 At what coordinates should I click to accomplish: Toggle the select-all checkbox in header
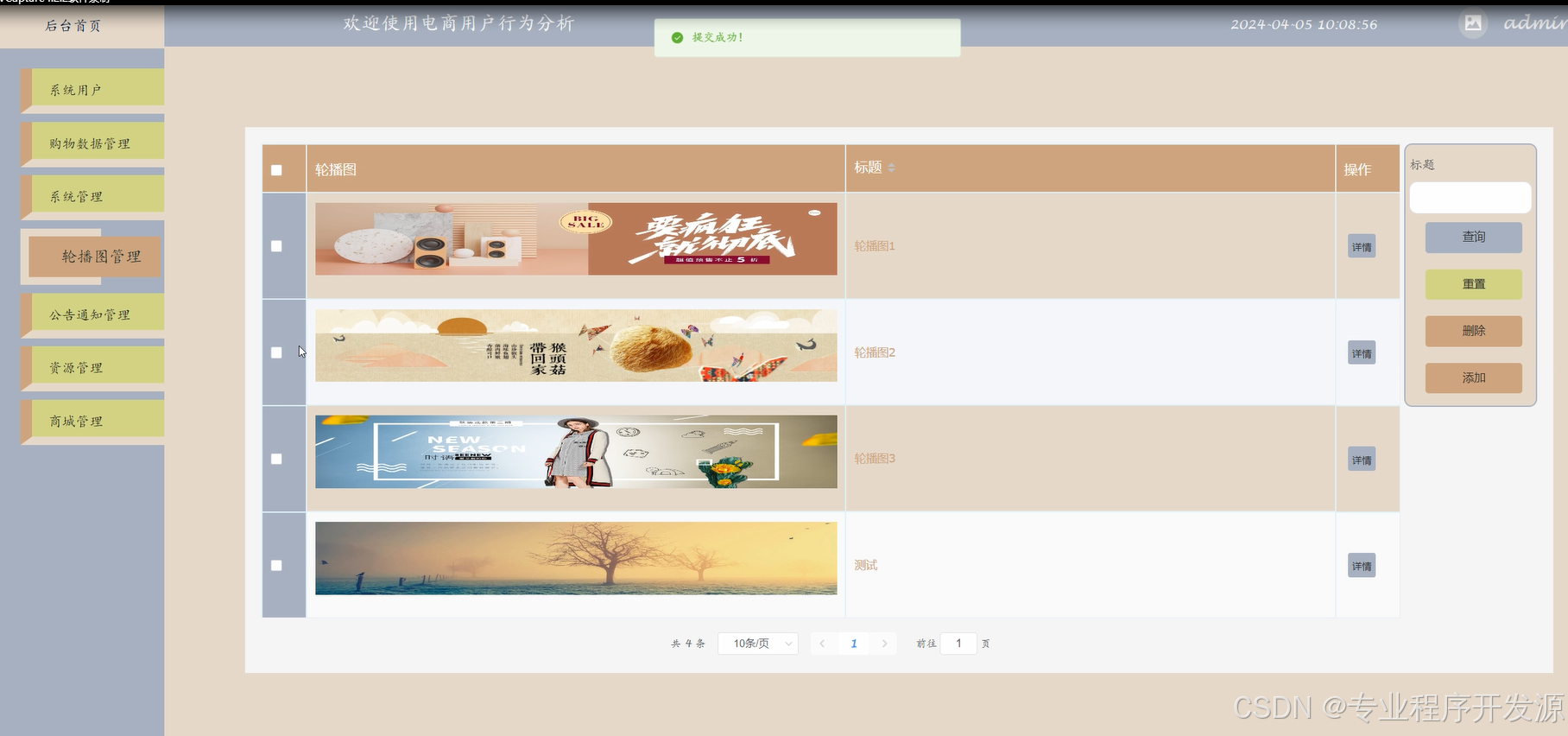pos(276,170)
